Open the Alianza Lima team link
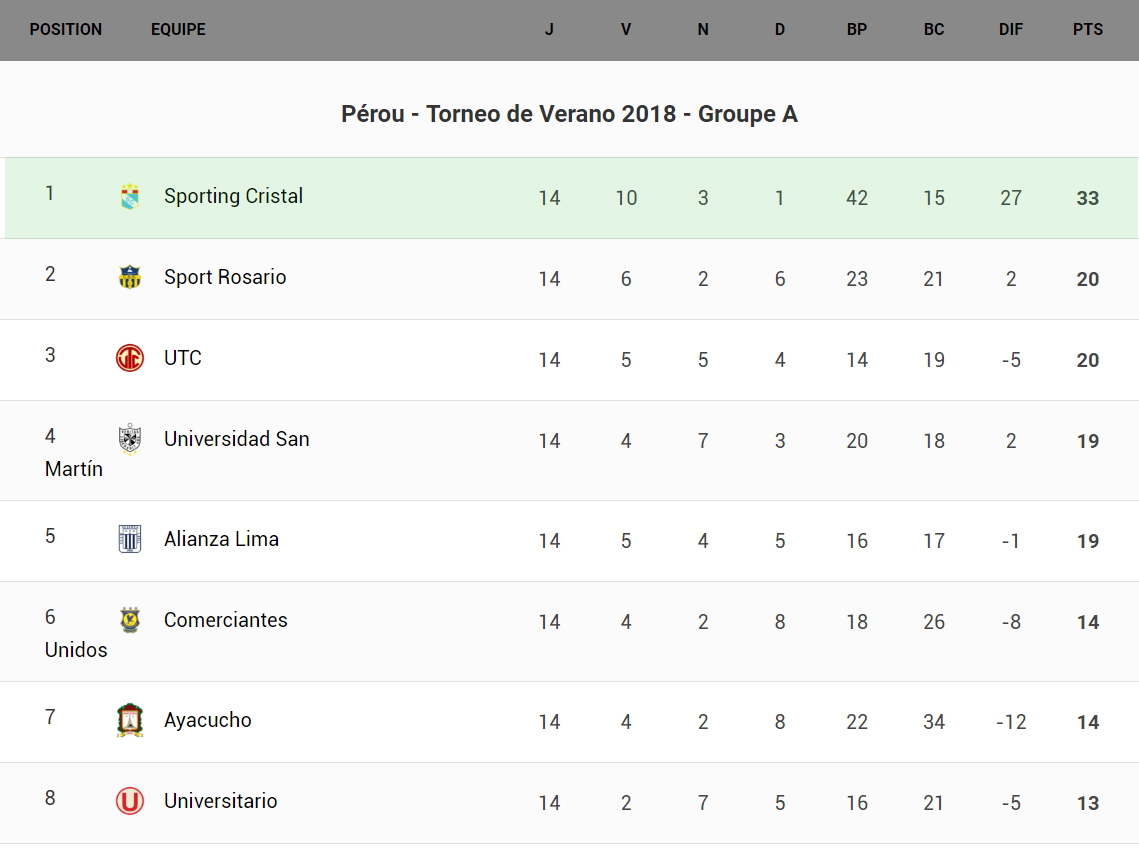 tap(221, 539)
